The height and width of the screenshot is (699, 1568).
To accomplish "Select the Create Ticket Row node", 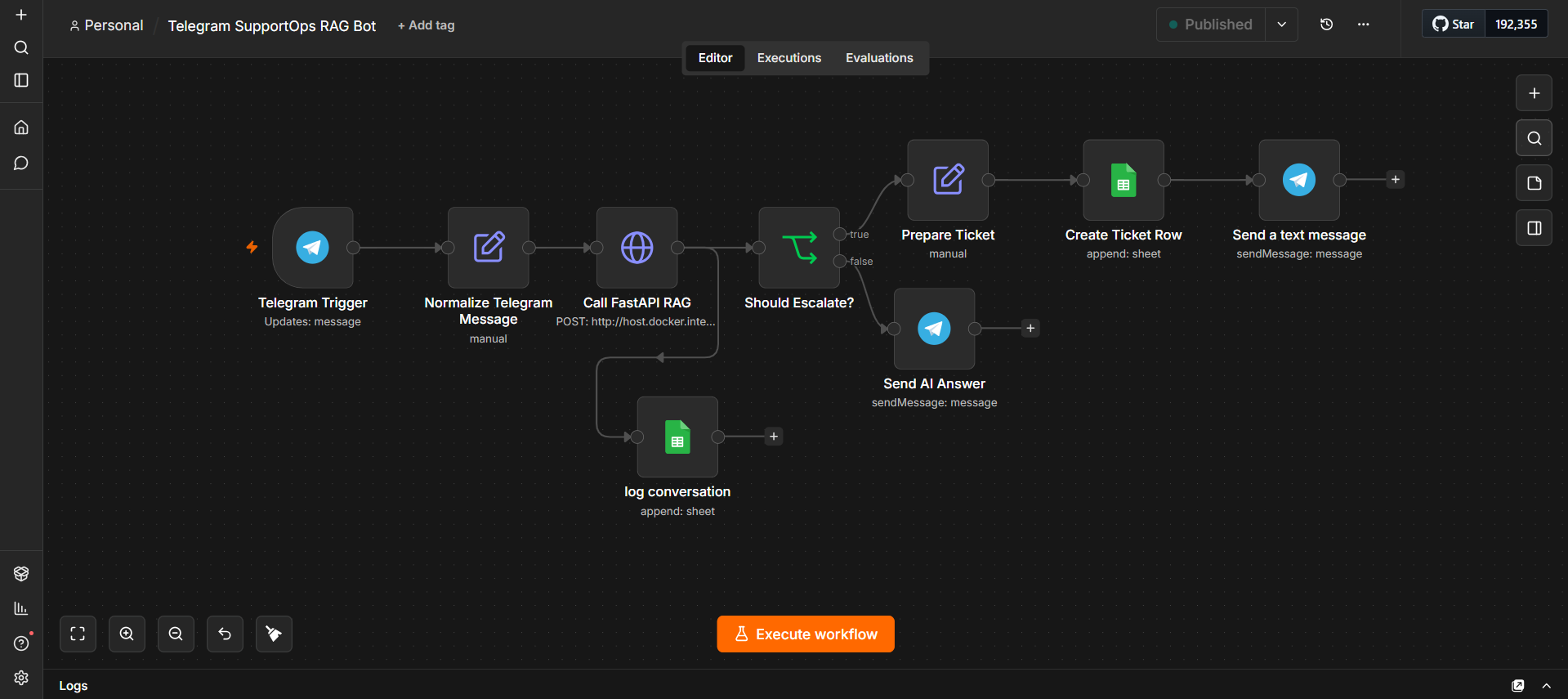I will [1124, 180].
